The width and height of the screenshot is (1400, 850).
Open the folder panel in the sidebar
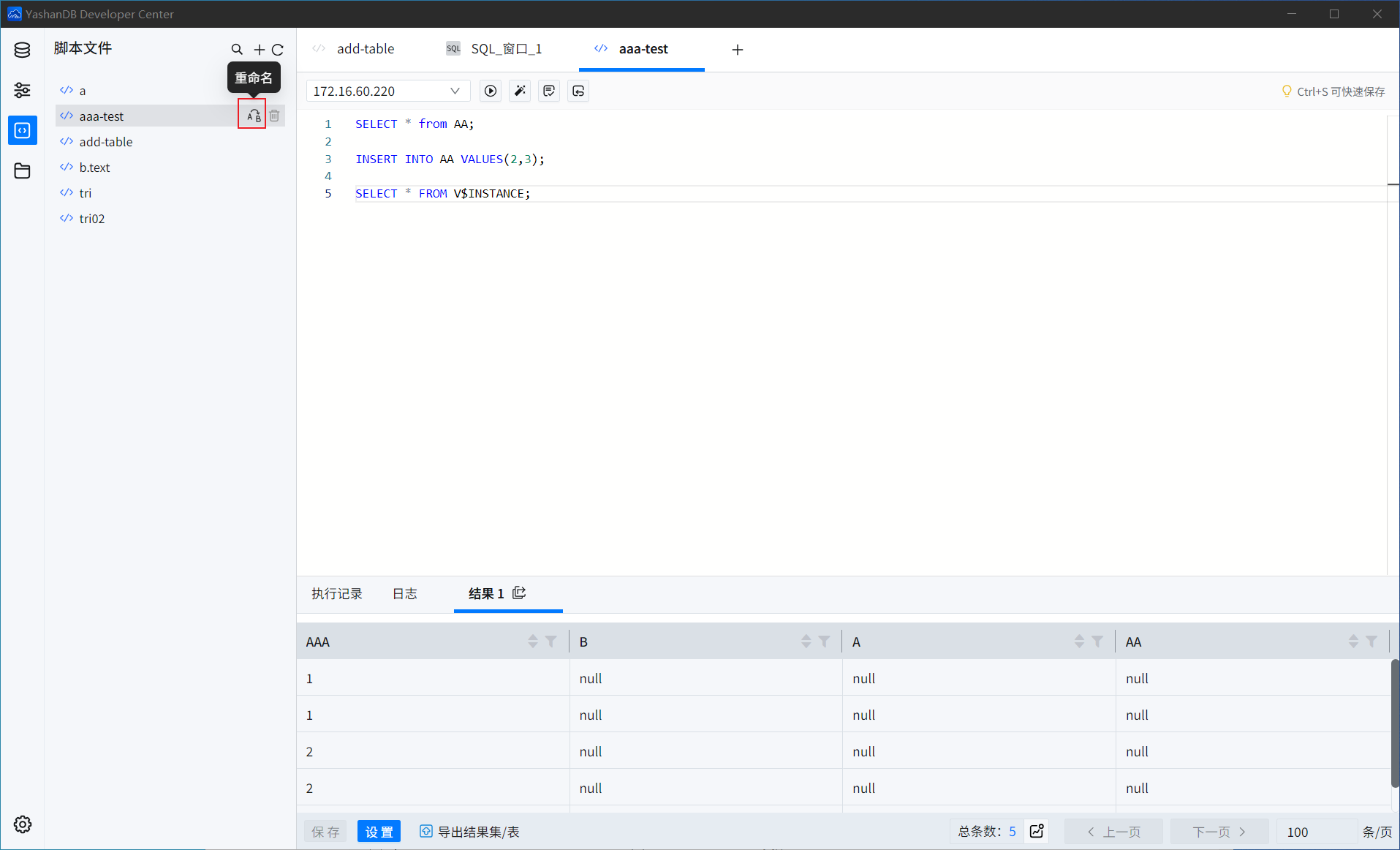click(22, 170)
